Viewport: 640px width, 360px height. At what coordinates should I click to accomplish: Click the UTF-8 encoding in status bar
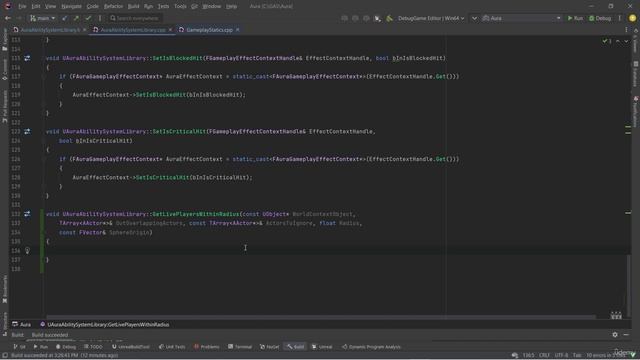click(561, 356)
